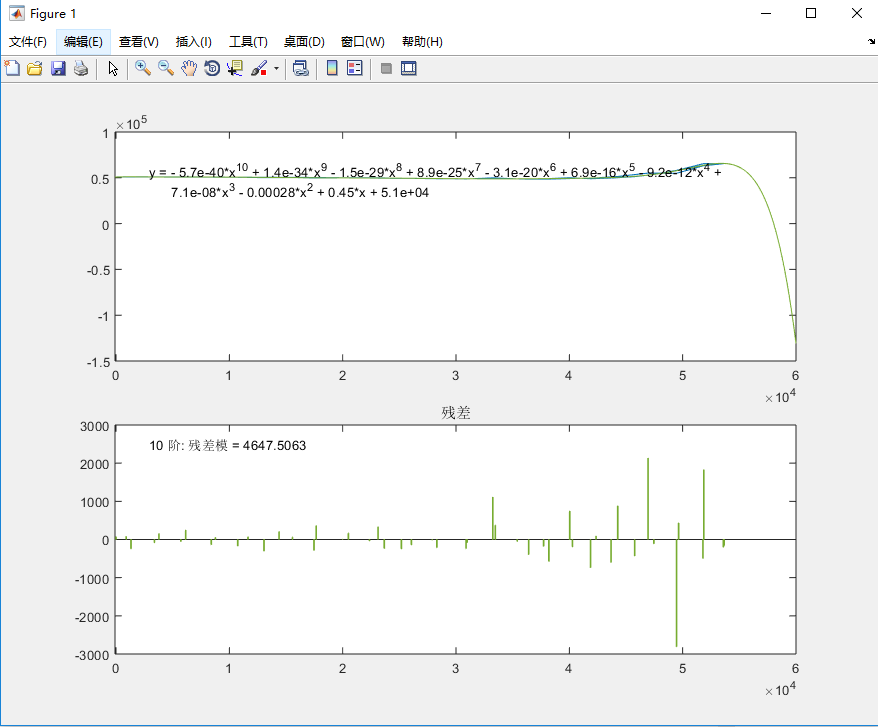Toggle the Pan hand mode
This screenshot has width=878, height=727.
(189, 68)
